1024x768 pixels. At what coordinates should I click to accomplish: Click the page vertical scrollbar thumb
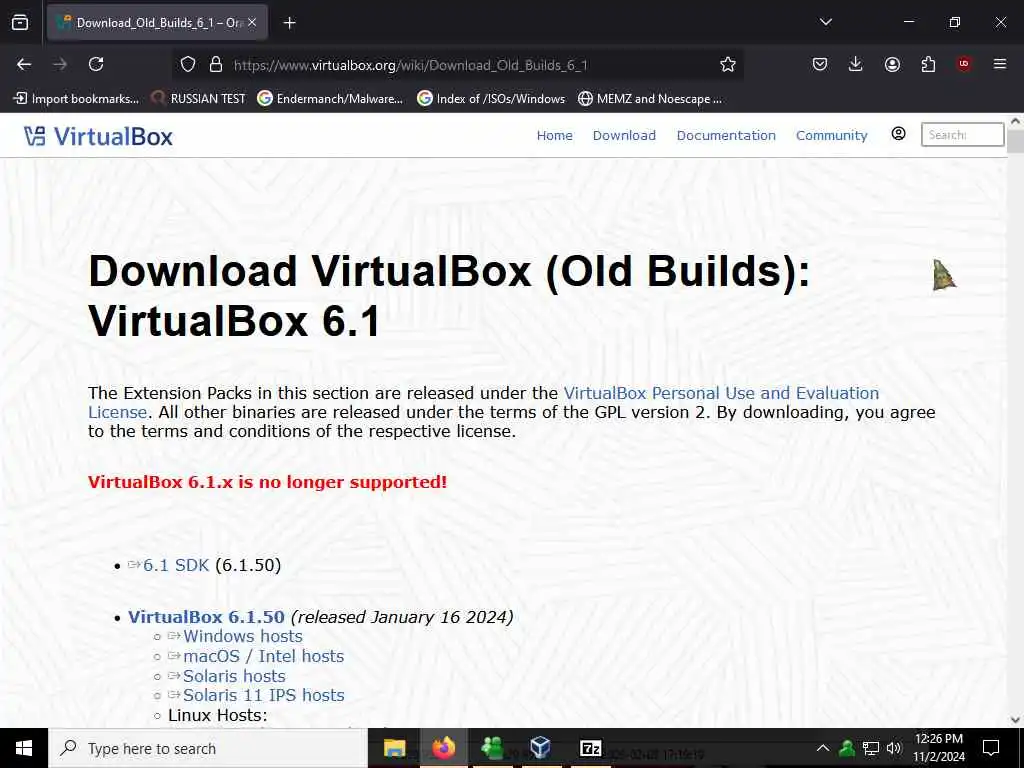click(x=1016, y=141)
